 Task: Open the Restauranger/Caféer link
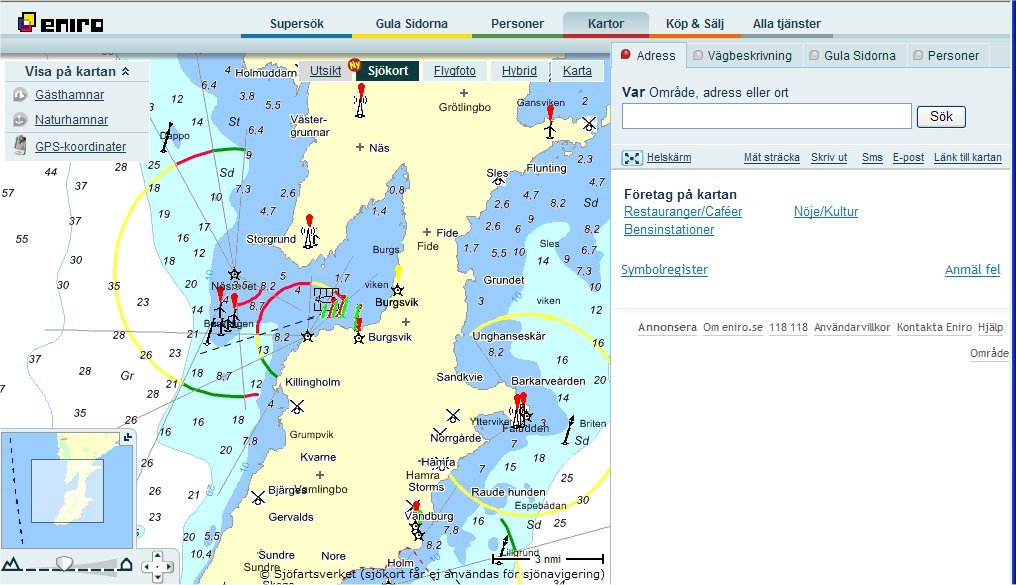(682, 212)
